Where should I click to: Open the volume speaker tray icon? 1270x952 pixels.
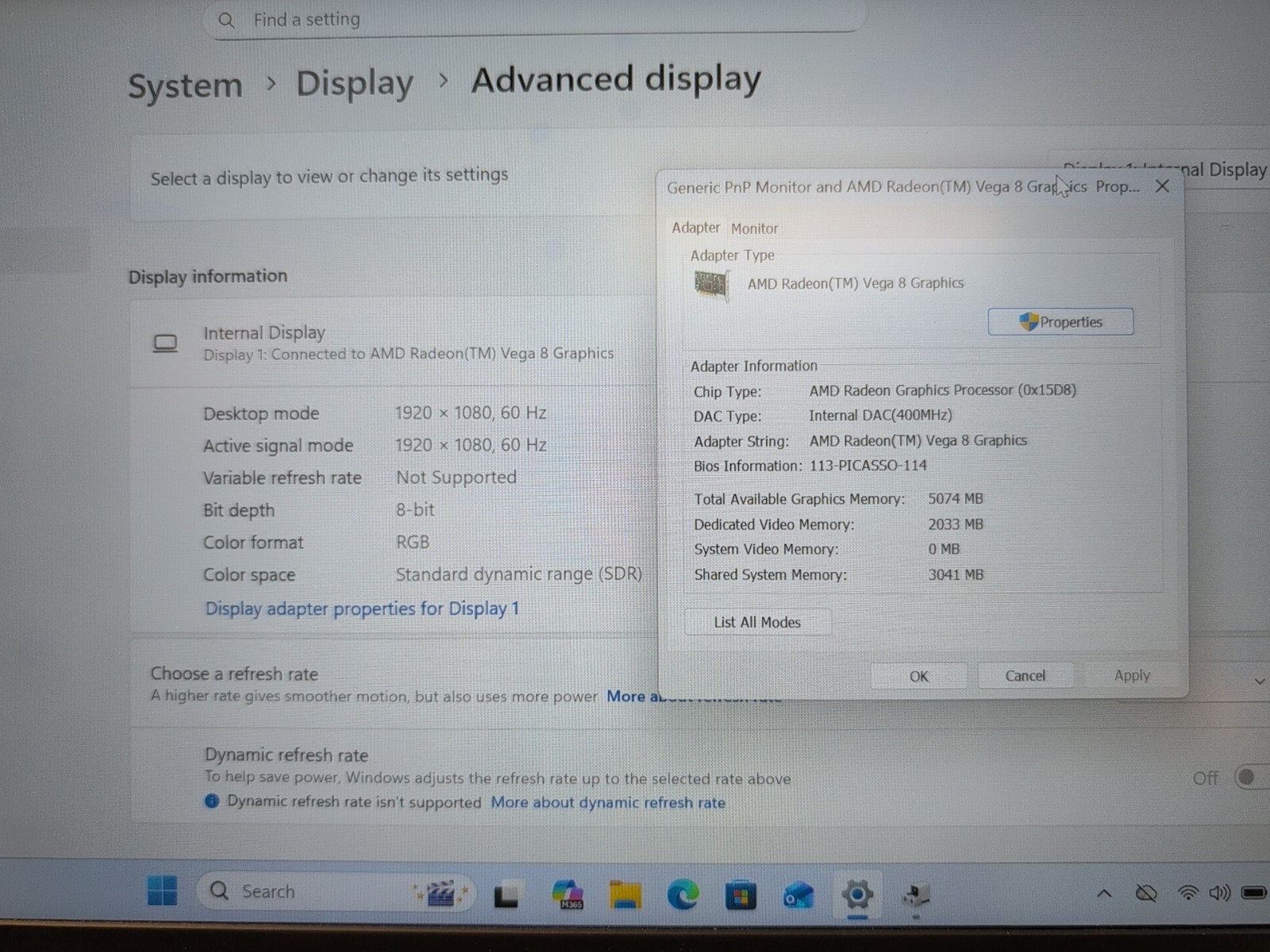coord(1219,893)
